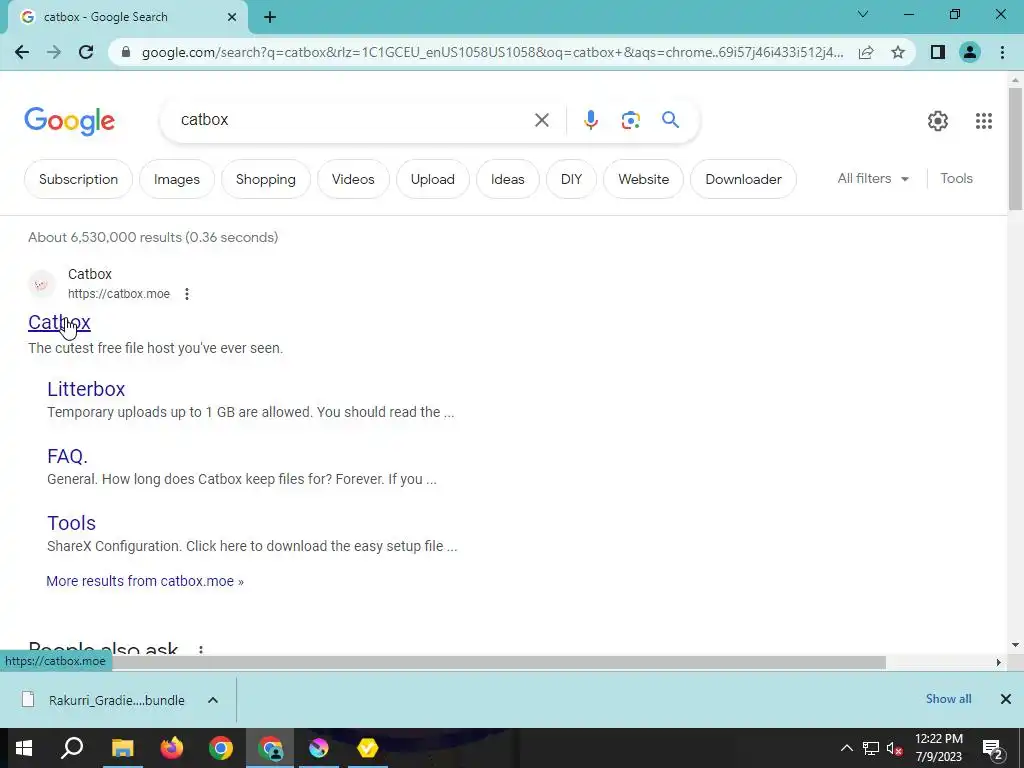Open Windows taskbar search
Image resolution: width=1024 pixels, height=768 pixels.
[72, 748]
